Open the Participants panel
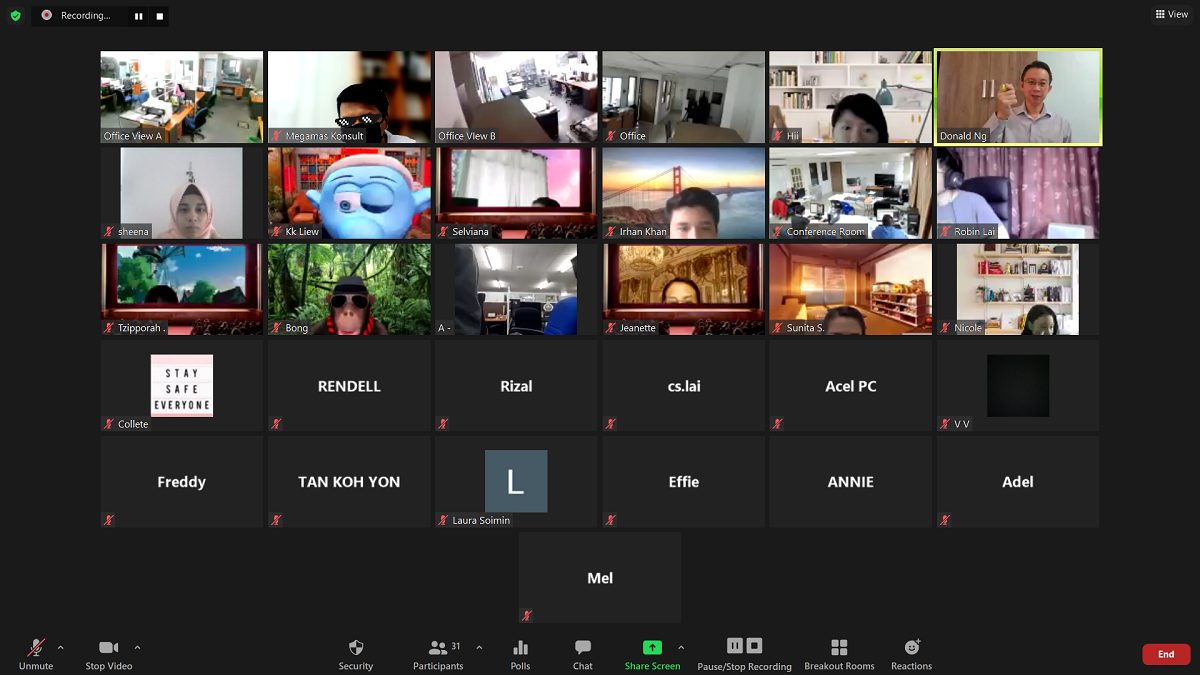Image resolution: width=1200 pixels, height=675 pixels. coord(438,655)
